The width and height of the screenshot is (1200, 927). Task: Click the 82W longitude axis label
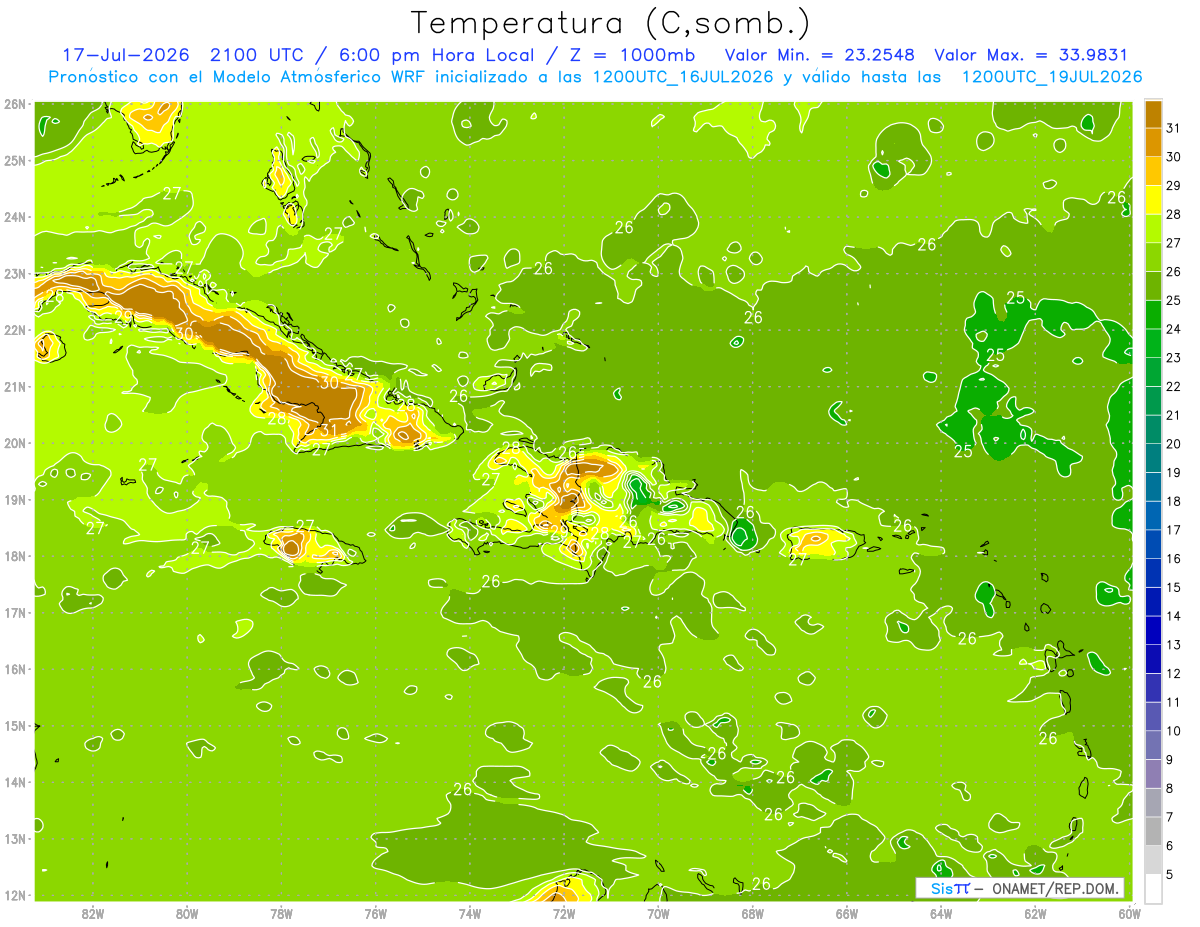coord(93,913)
